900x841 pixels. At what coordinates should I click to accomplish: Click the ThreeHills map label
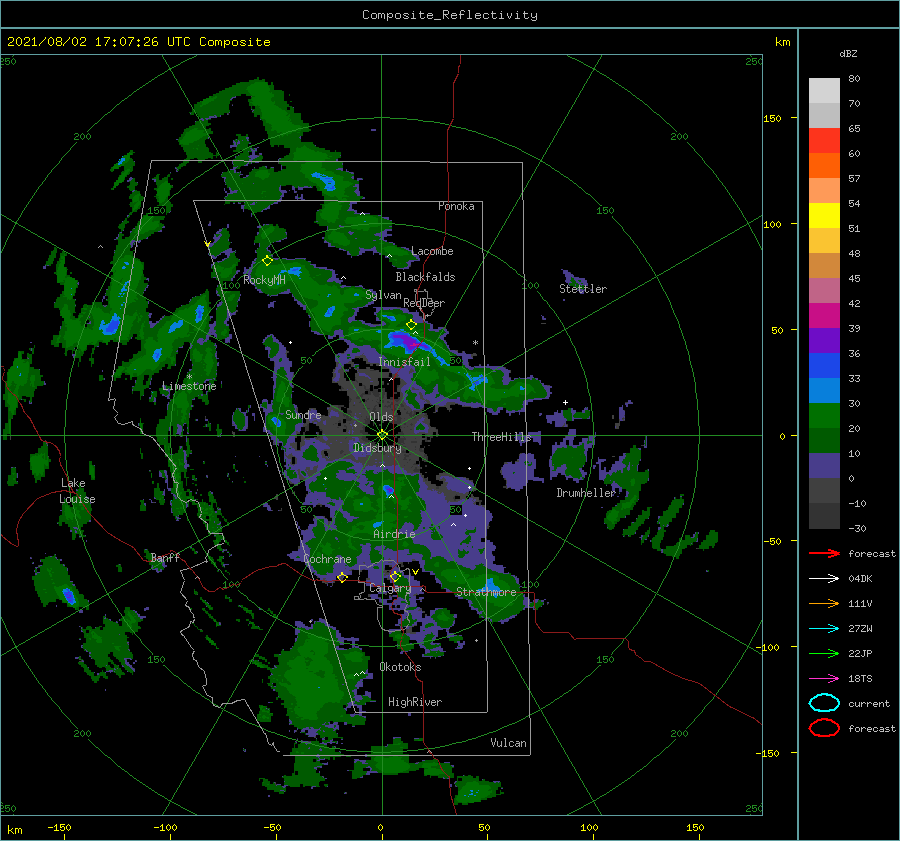coord(502,437)
